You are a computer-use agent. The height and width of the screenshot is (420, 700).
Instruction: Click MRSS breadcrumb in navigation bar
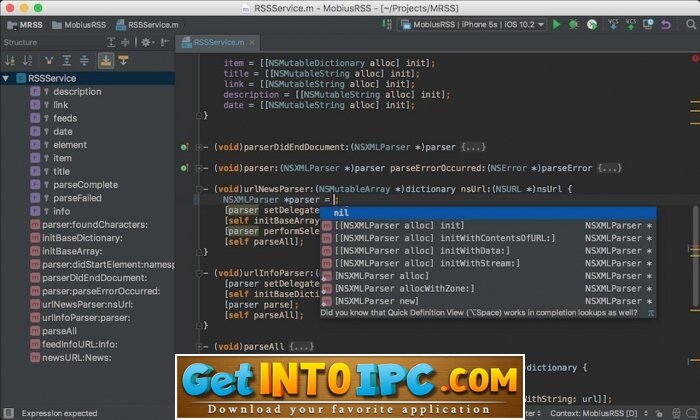(x=25, y=25)
